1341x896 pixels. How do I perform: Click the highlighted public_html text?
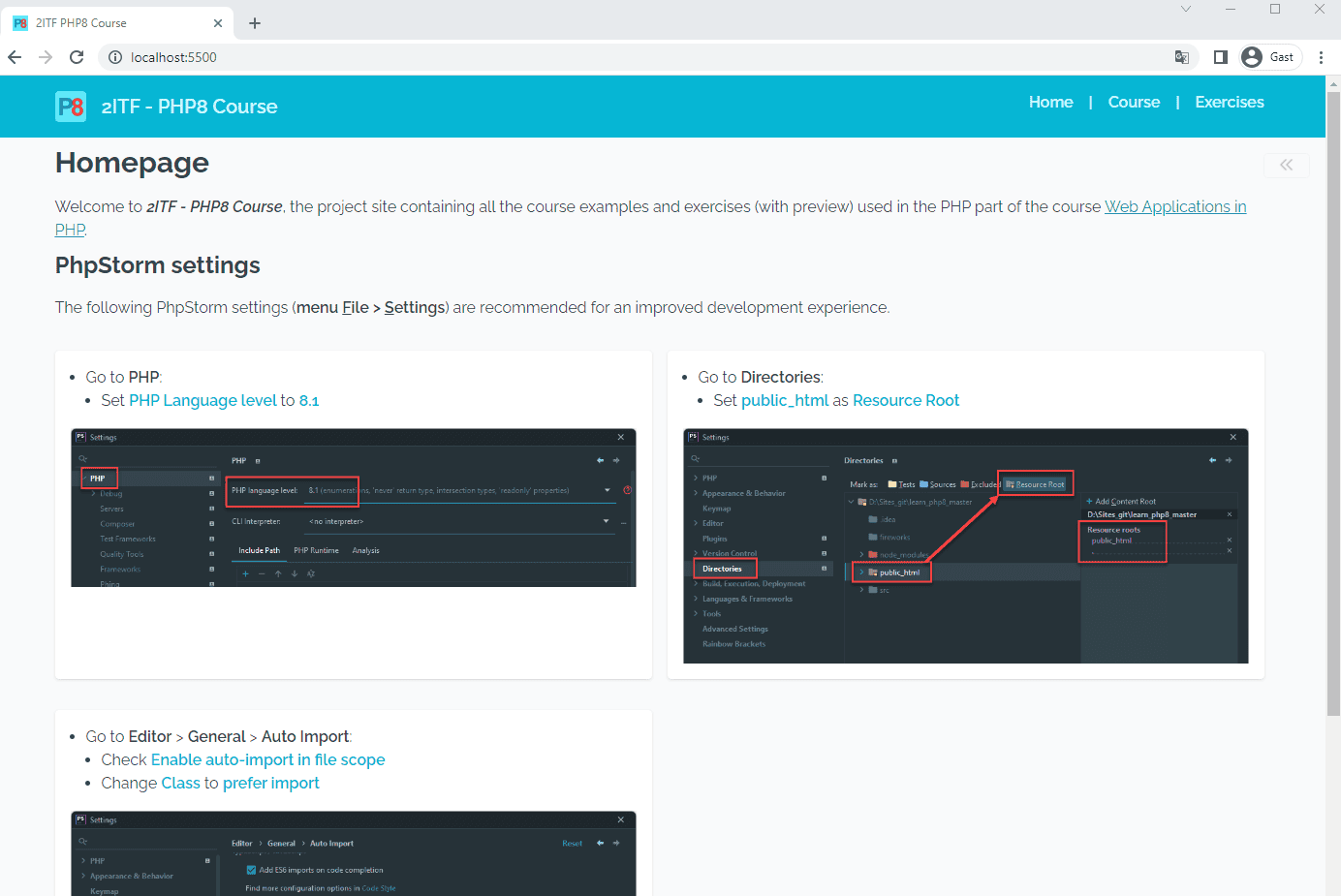(x=785, y=400)
